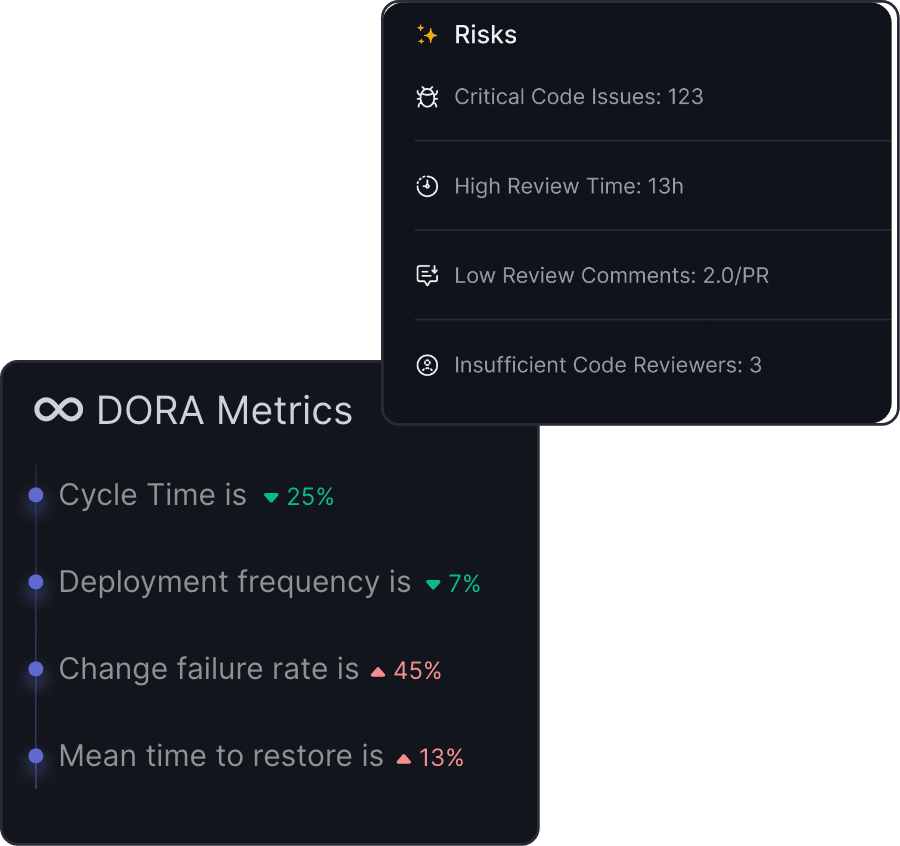
Task: Click the red up arrow next to 45%
Action: coord(378,672)
